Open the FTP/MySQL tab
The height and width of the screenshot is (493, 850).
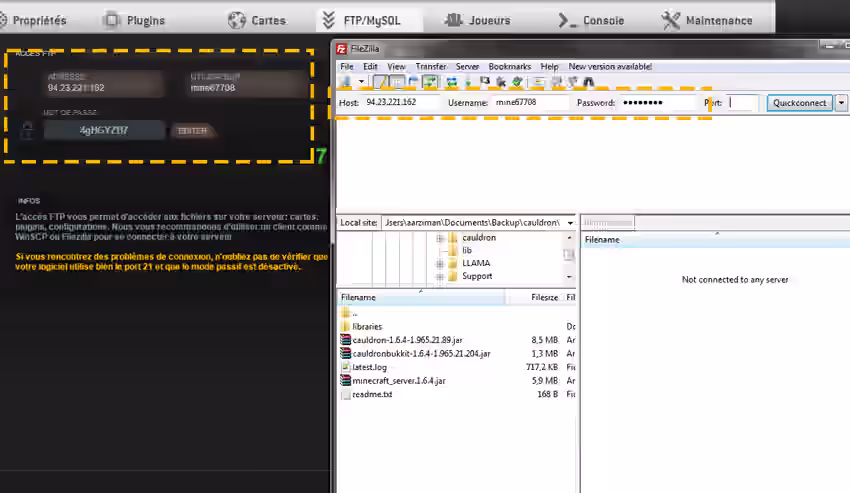tap(369, 21)
